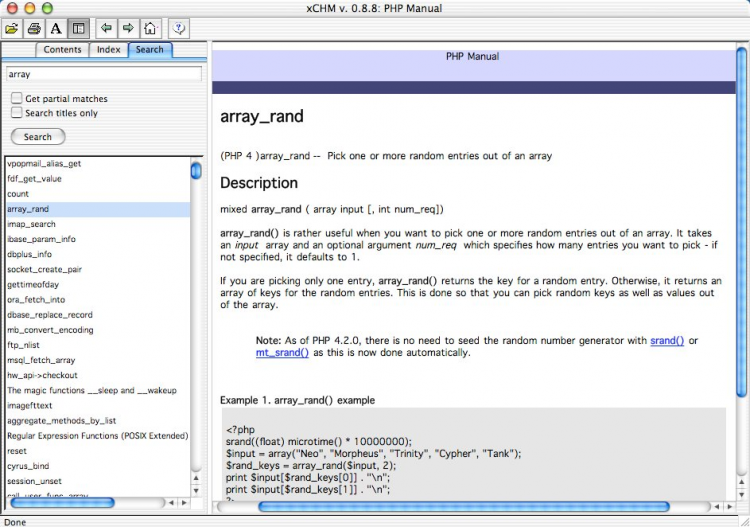
Task: Go forward with the right arrow
Action: 128,29
